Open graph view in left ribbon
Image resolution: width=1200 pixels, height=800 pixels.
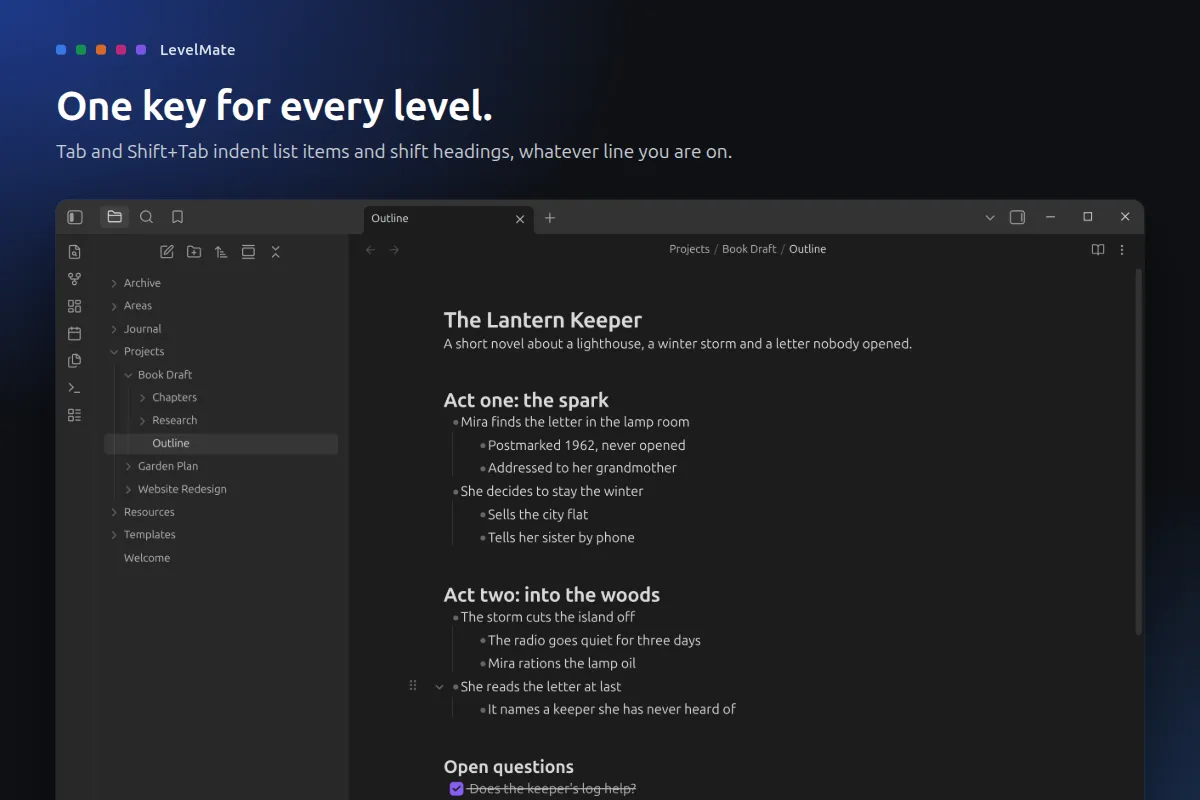click(x=74, y=279)
